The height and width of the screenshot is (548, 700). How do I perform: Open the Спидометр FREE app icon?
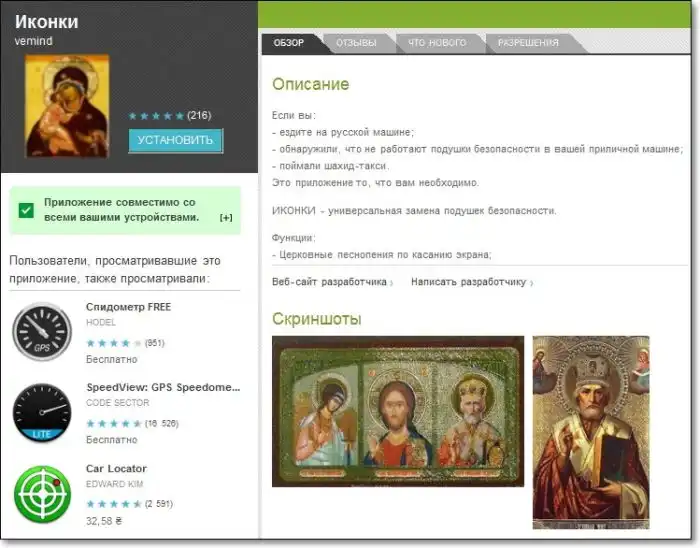[42, 331]
